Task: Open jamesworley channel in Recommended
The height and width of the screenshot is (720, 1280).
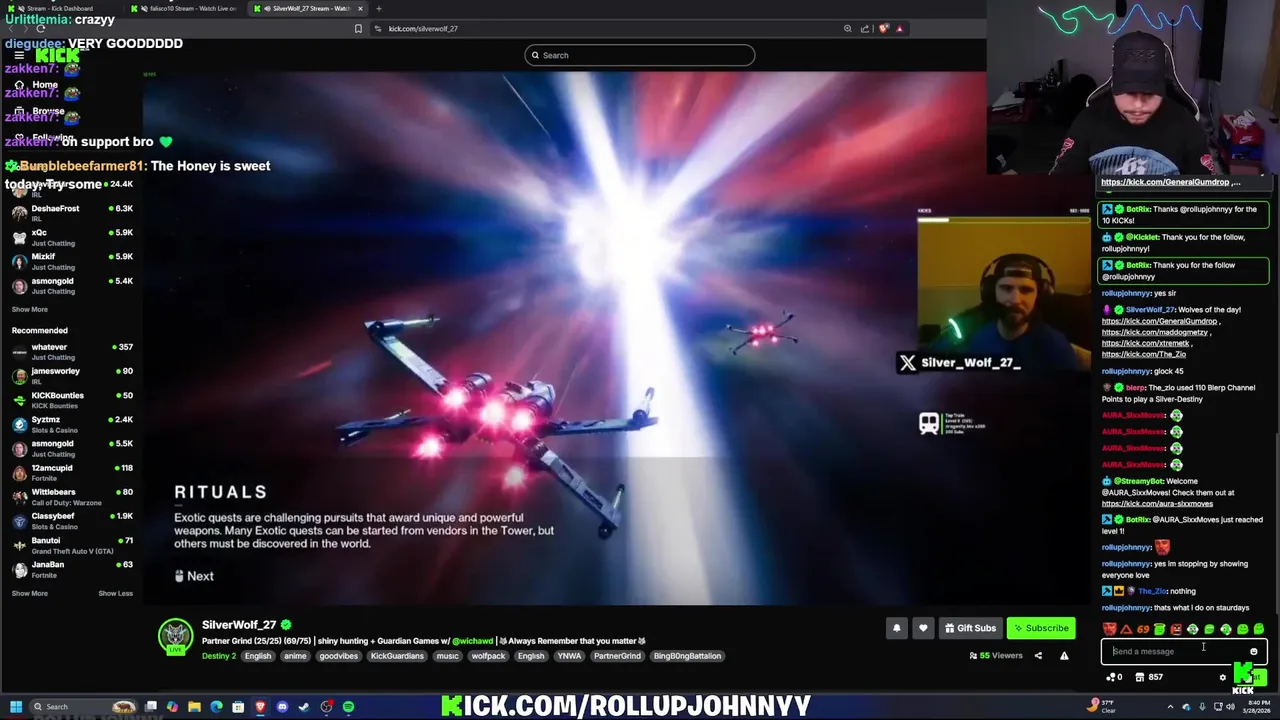Action: pos(72,376)
